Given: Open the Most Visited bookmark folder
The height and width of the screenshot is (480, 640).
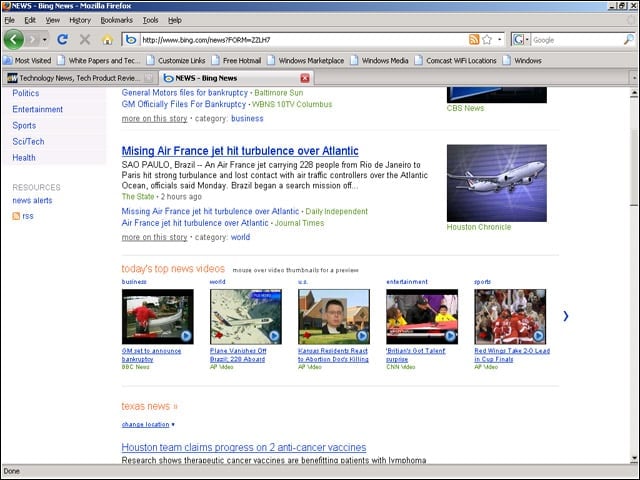Looking at the screenshot, I should [27, 60].
